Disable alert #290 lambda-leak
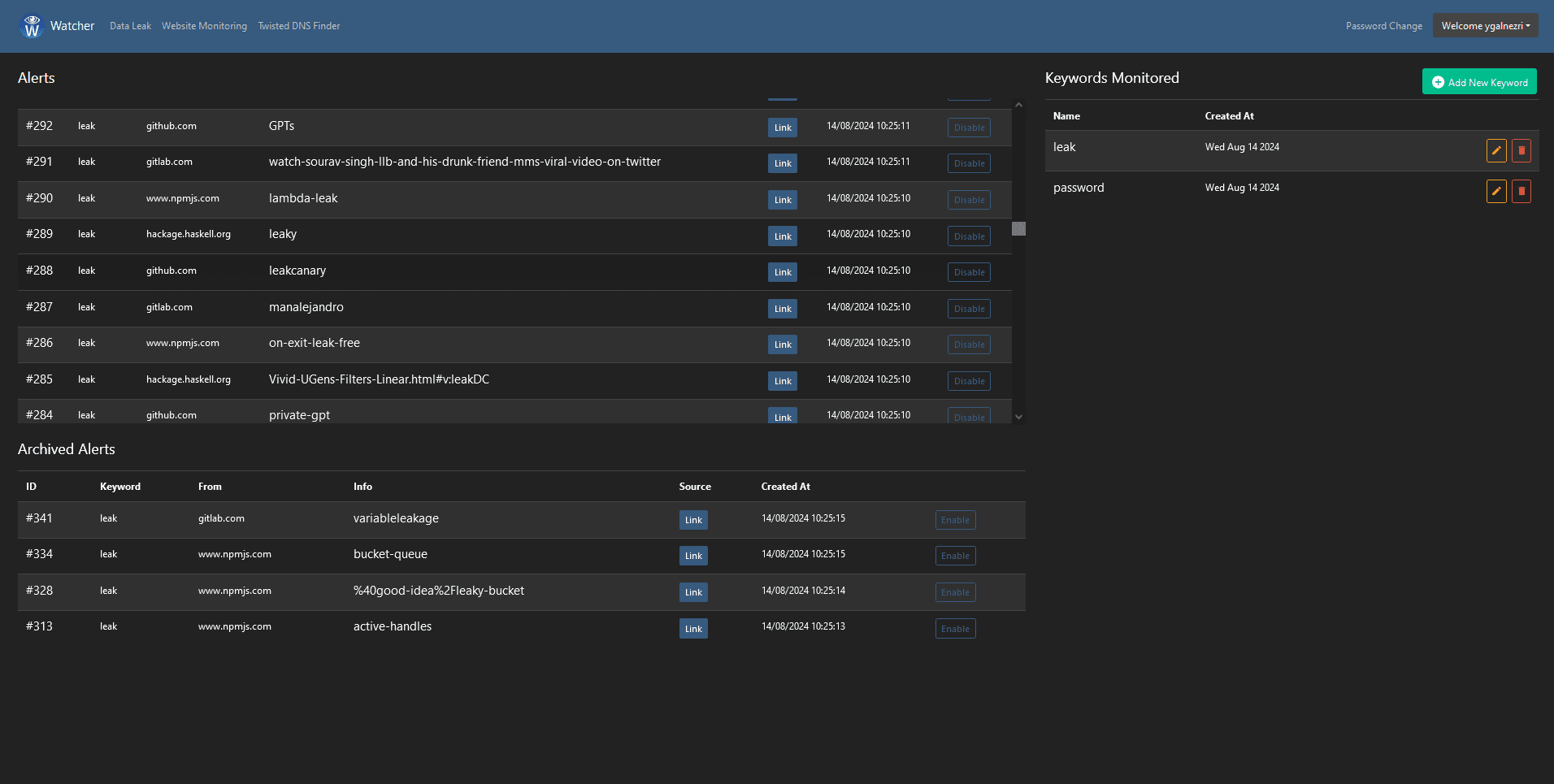Viewport: 1554px width, 784px height. 969,200
